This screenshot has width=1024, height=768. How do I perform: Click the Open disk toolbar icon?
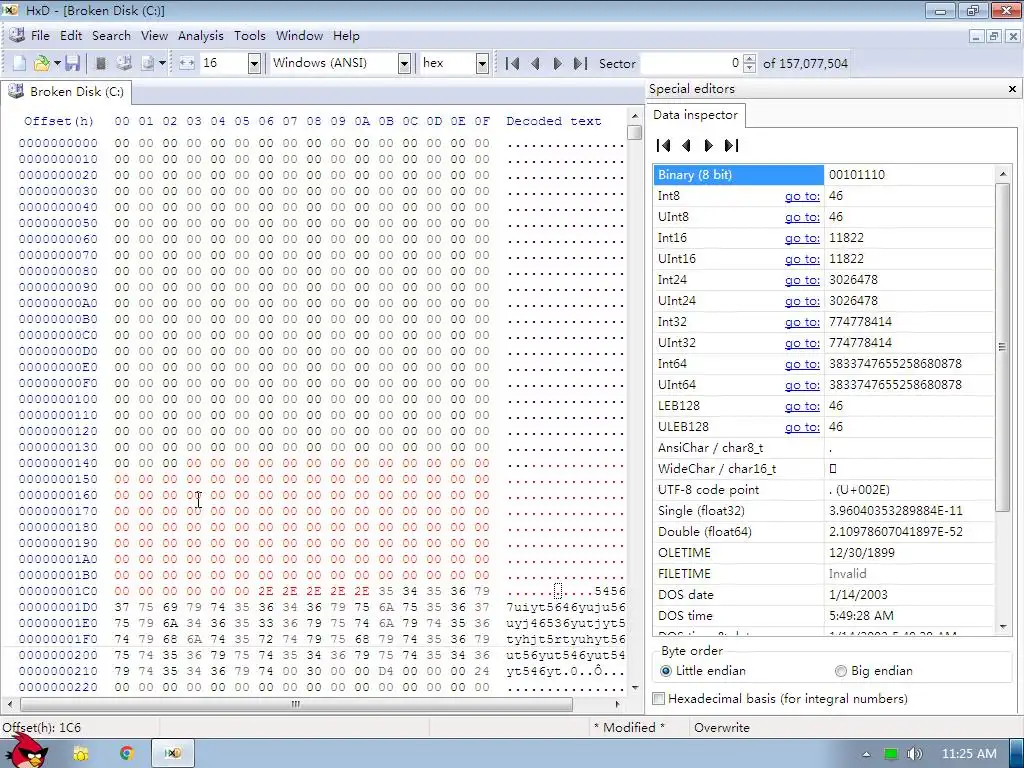pos(124,63)
